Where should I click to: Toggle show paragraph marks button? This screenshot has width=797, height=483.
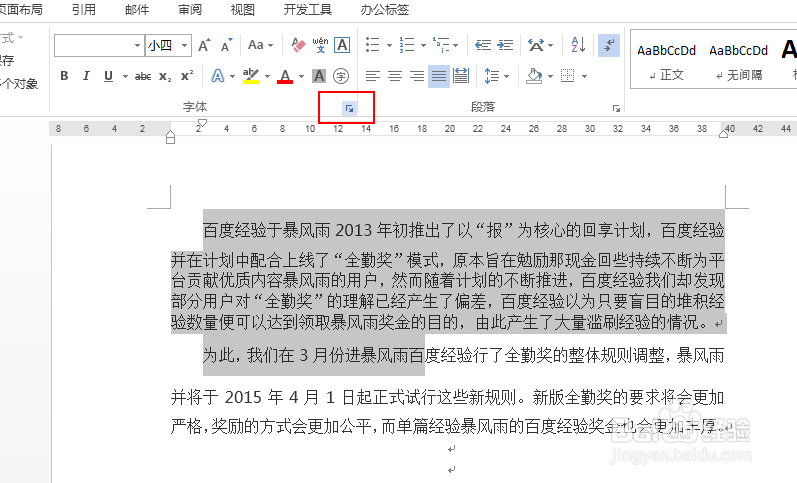point(608,45)
